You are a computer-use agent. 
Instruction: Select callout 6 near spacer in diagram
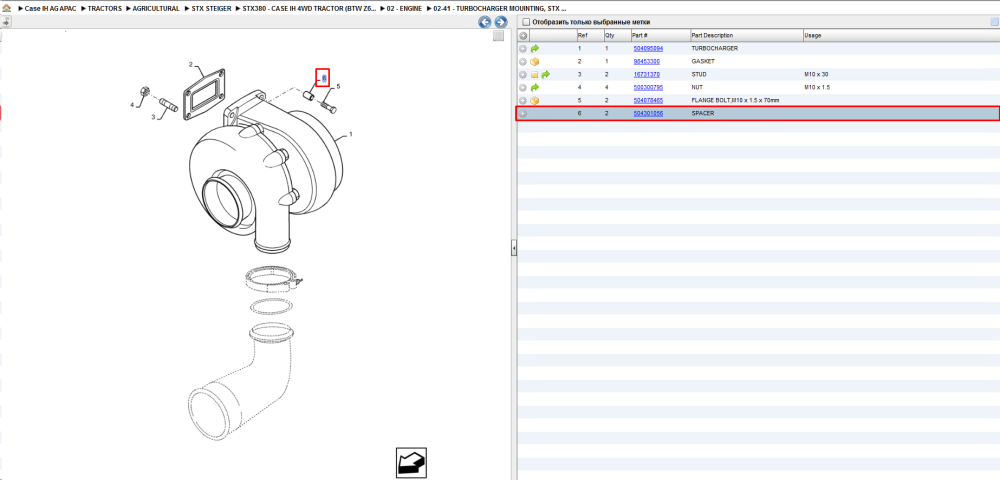[x=323, y=78]
